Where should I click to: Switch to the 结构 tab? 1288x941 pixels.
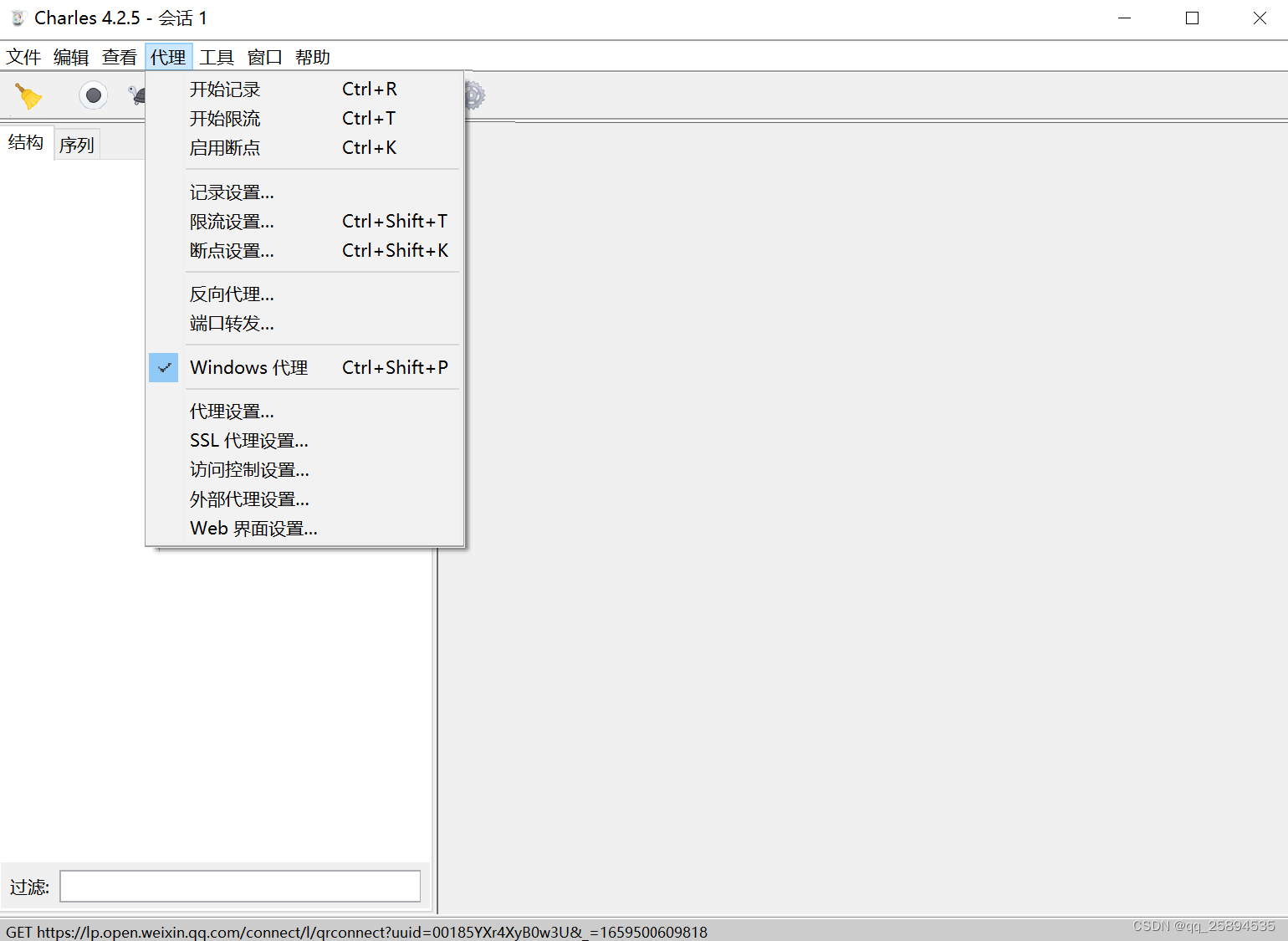[26, 143]
